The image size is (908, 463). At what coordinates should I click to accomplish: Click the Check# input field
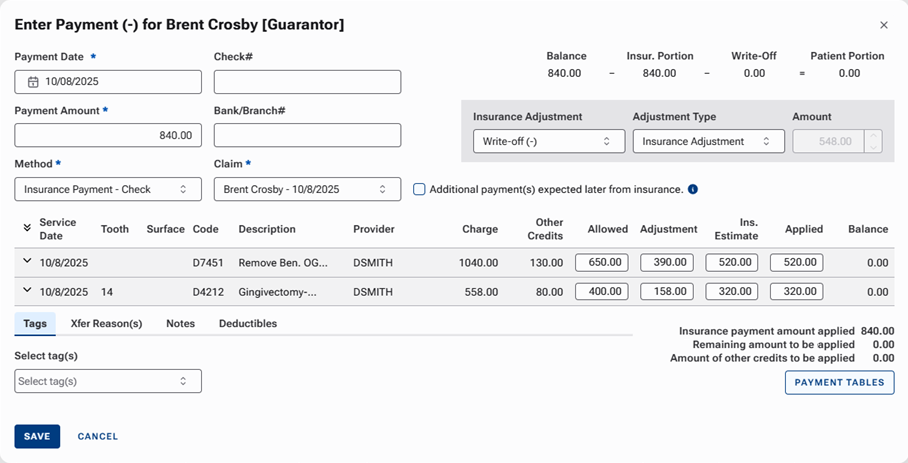click(307, 82)
